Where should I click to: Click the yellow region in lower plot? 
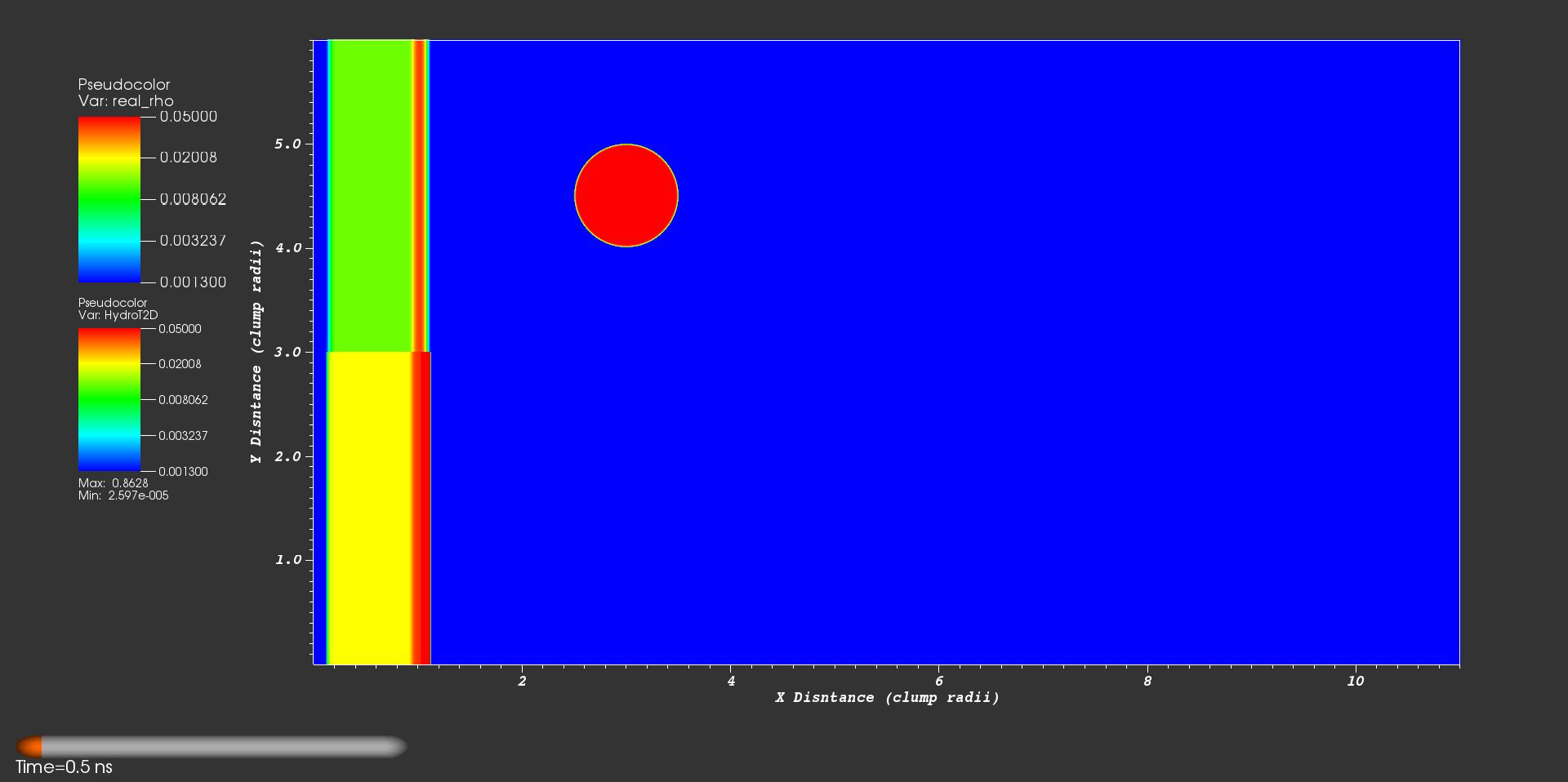(369, 508)
